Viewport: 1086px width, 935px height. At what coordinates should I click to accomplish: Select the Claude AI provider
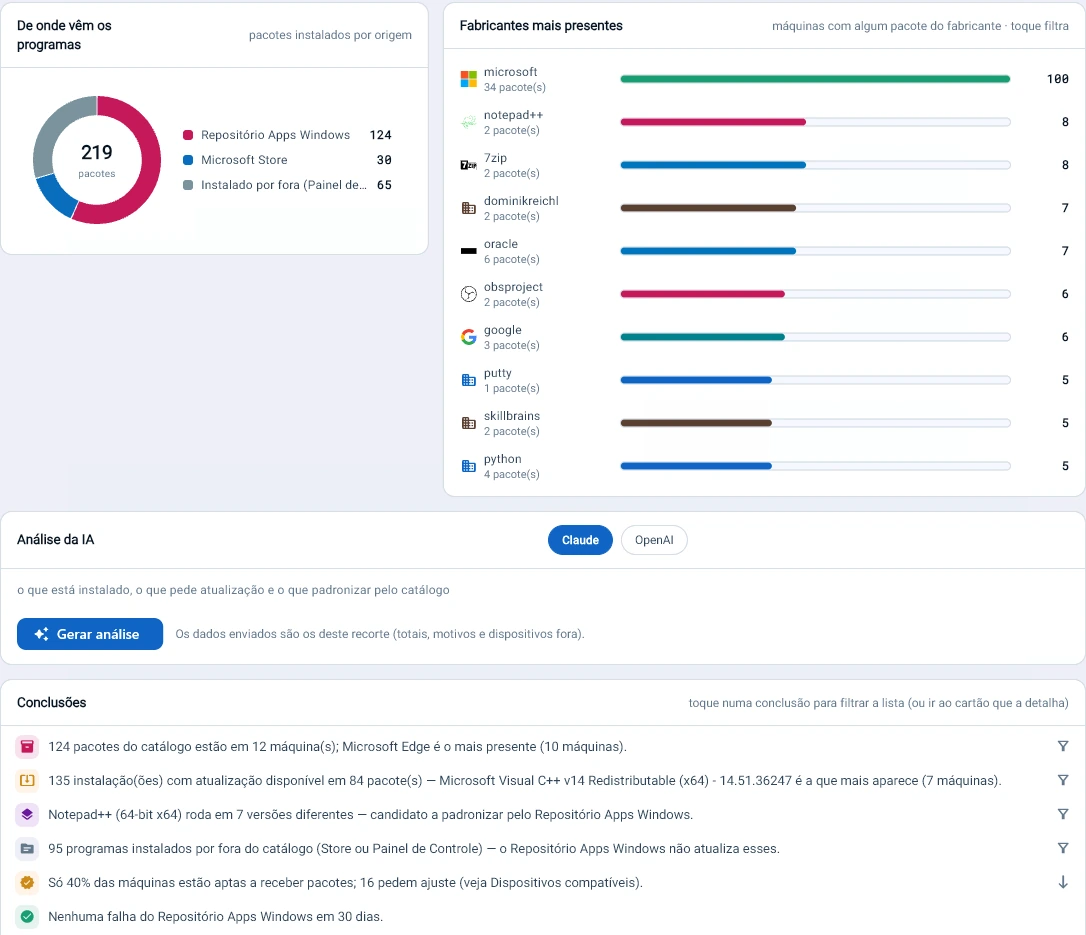(580, 540)
